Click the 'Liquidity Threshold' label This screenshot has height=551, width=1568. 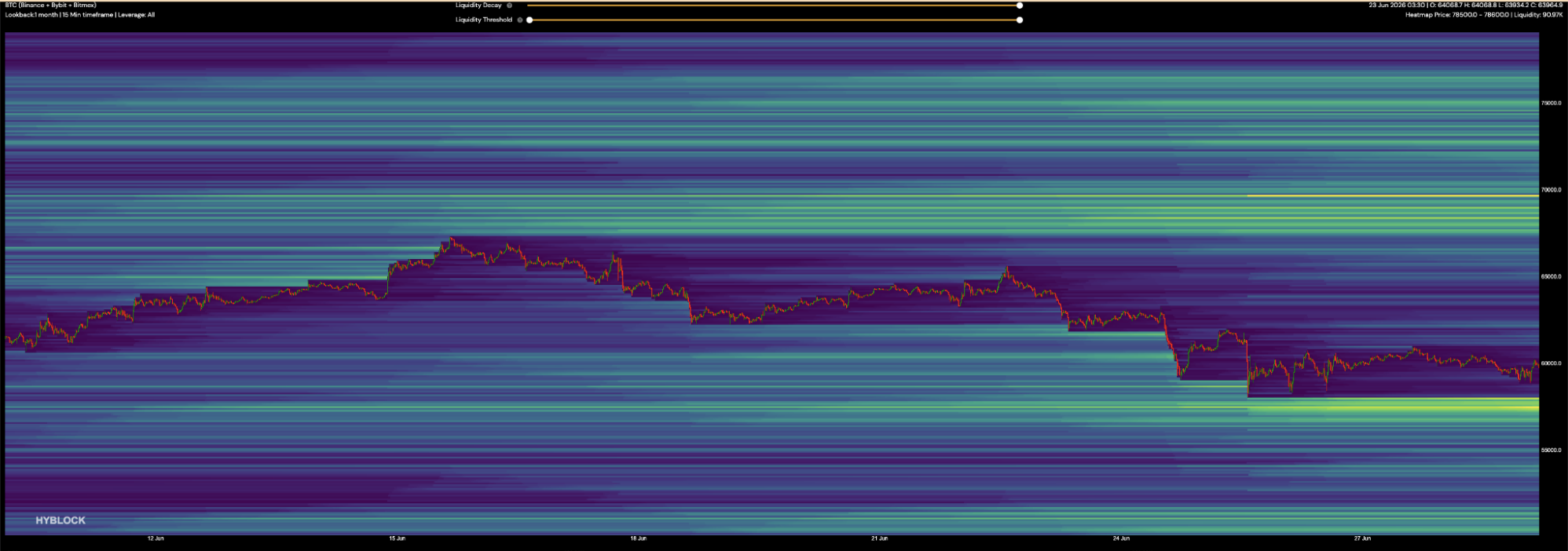pyautogui.click(x=484, y=20)
